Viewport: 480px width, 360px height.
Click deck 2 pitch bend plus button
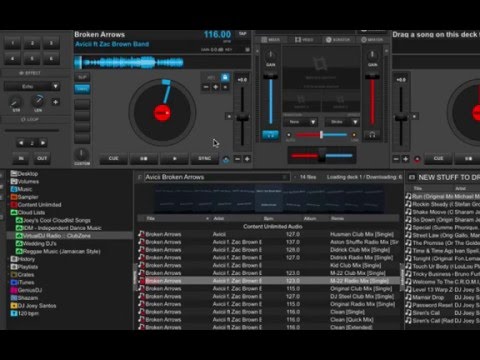[x=406, y=159]
